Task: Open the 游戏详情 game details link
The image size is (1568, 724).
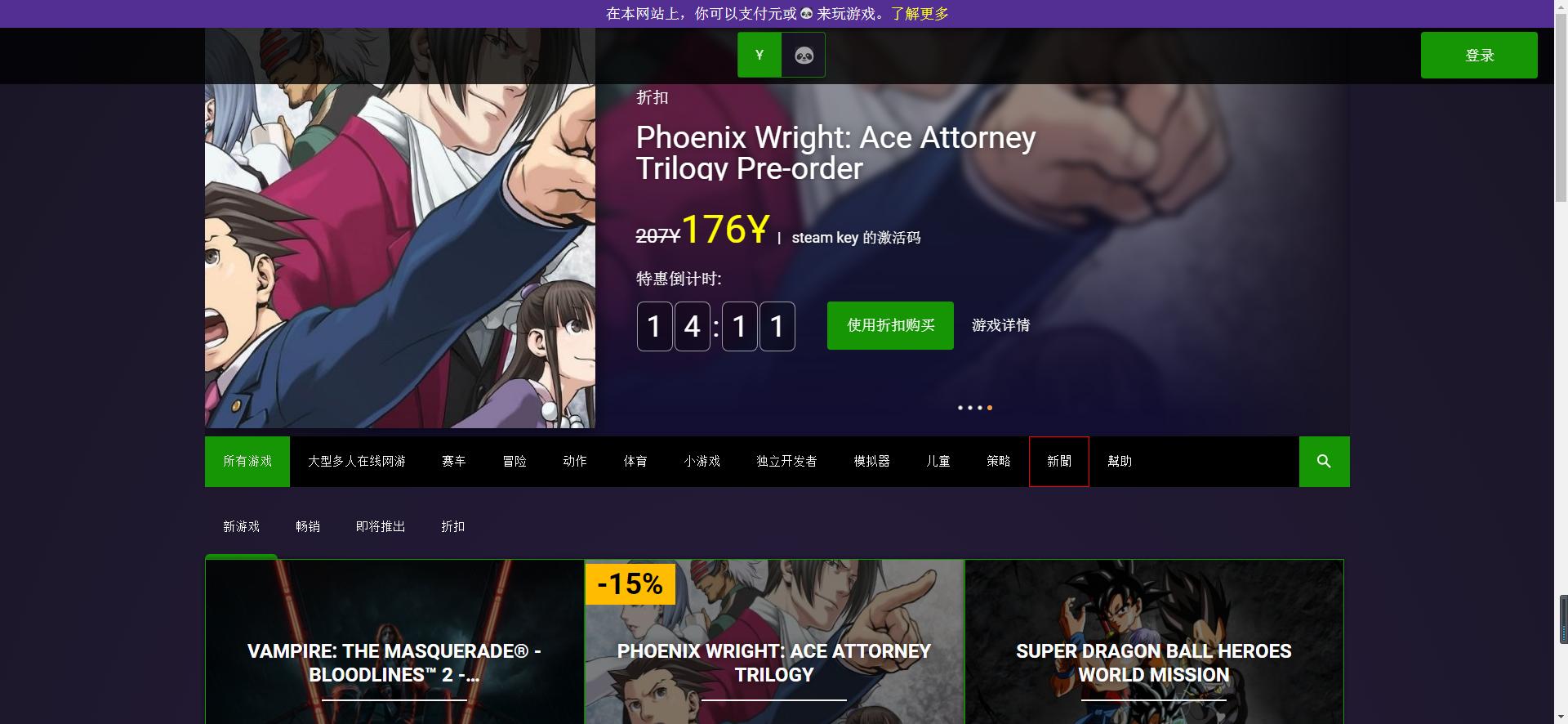Action: tap(1000, 325)
